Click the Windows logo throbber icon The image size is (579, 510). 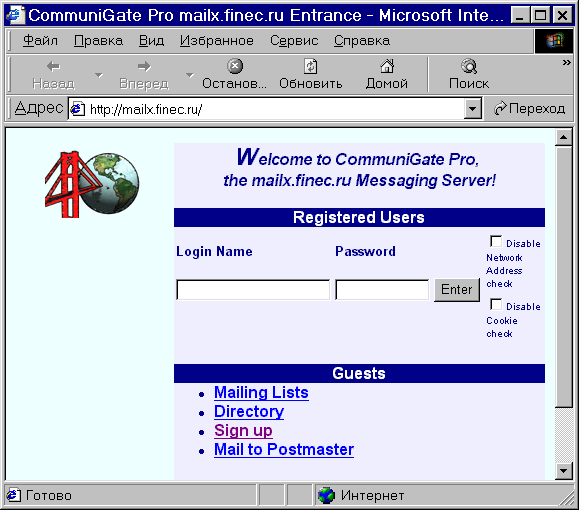tap(554, 41)
